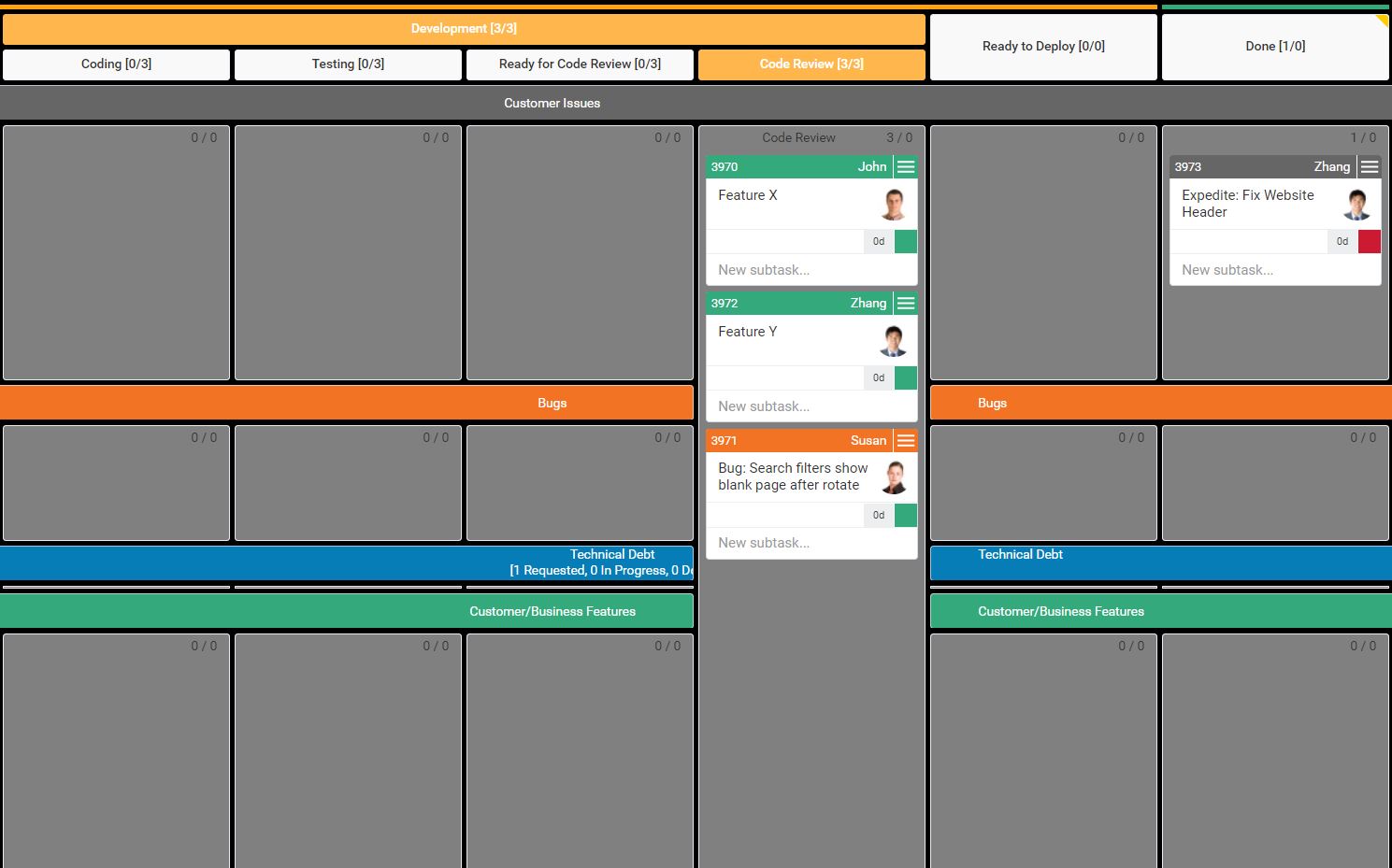The image size is (1392, 868).
Task: Collapse the left Bugs swimlane header
Action: click(x=552, y=403)
